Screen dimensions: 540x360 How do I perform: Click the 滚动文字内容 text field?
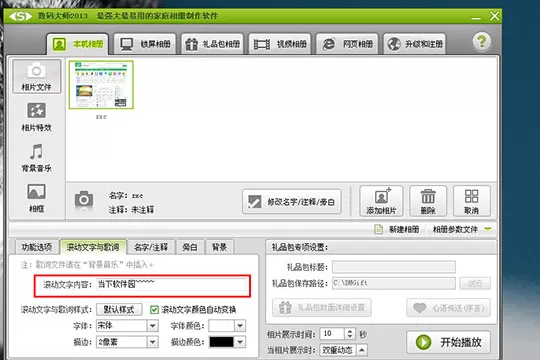click(x=171, y=285)
